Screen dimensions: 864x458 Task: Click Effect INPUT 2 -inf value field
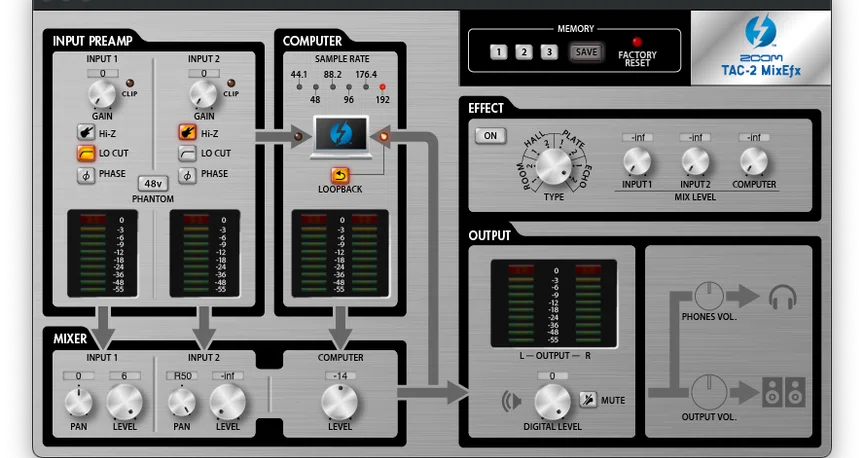tap(695, 137)
